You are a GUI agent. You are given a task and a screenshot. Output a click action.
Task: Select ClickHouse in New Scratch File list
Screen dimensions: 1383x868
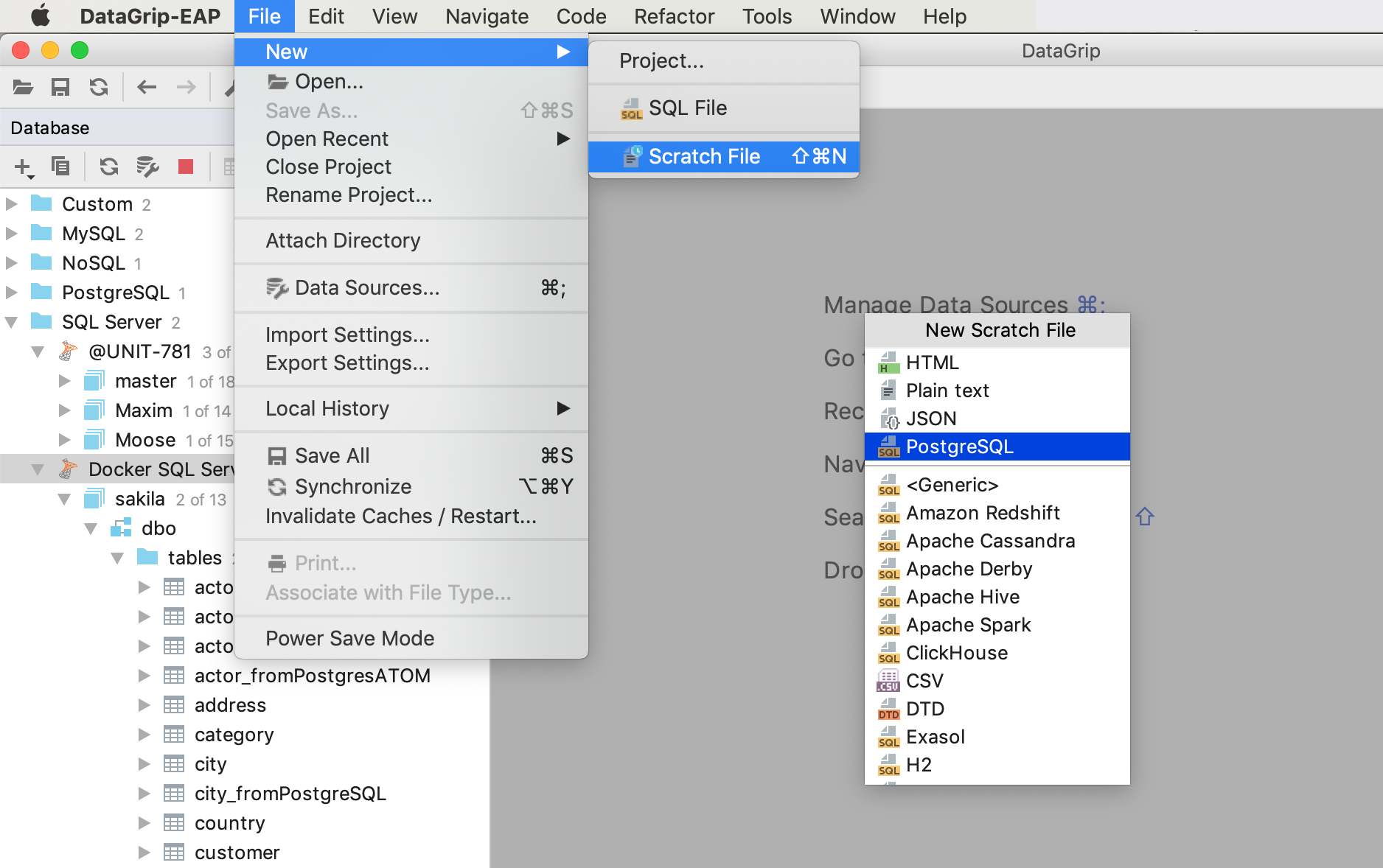click(x=997, y=653)
